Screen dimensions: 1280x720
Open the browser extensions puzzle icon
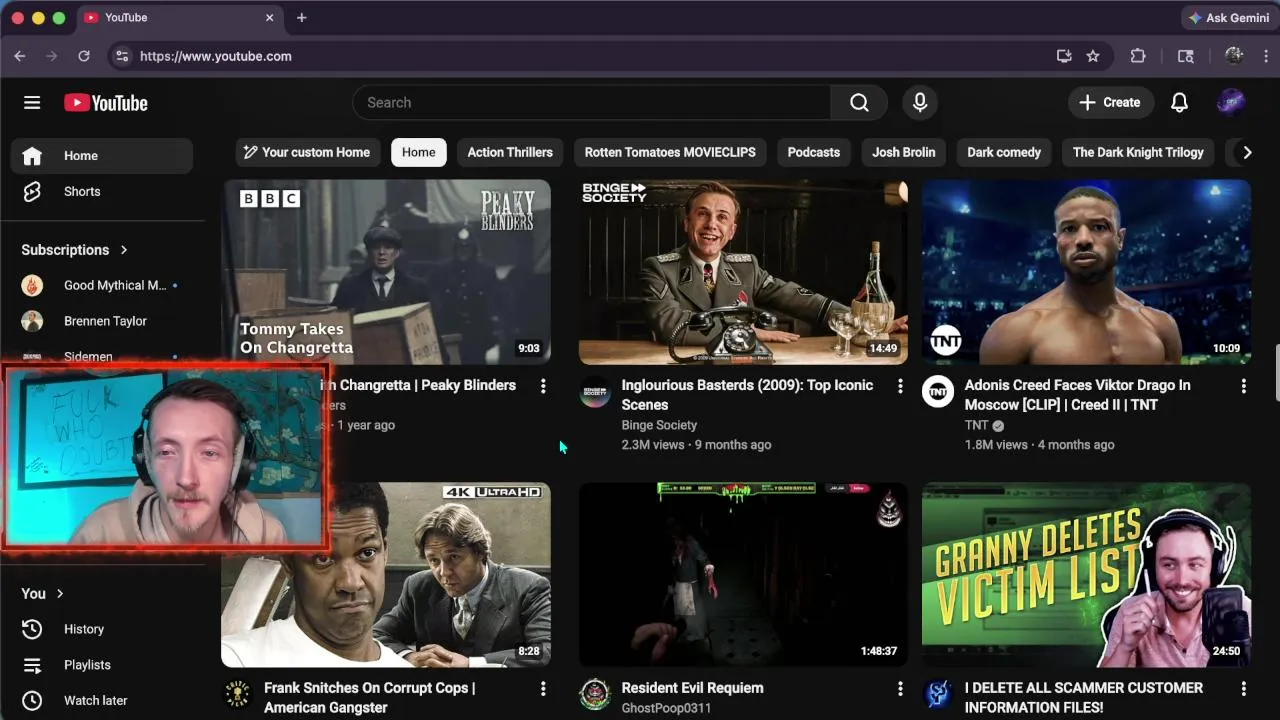pyautogui.click(x=1138, y=56)
